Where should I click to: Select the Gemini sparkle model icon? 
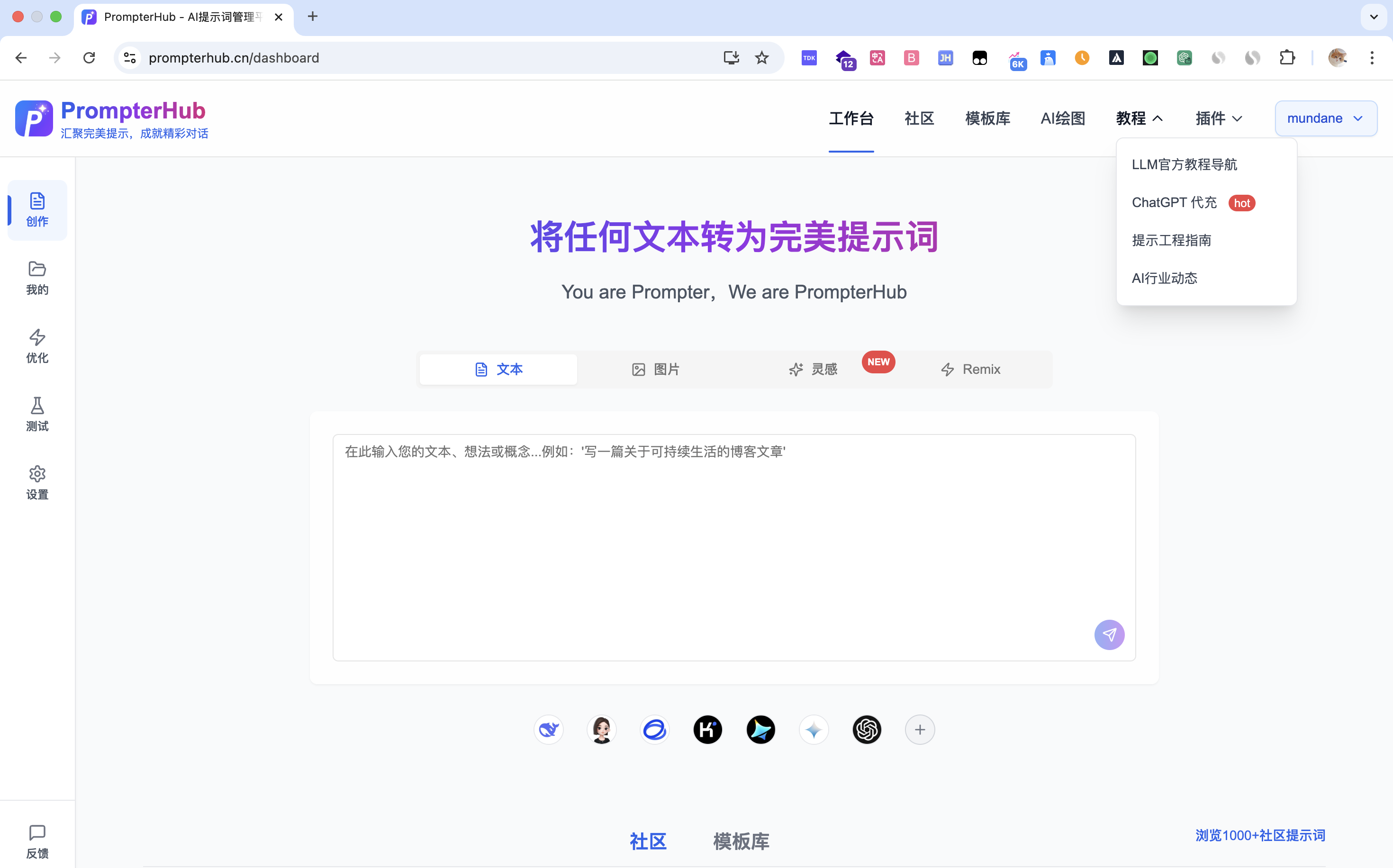click(x=814, y=730)
